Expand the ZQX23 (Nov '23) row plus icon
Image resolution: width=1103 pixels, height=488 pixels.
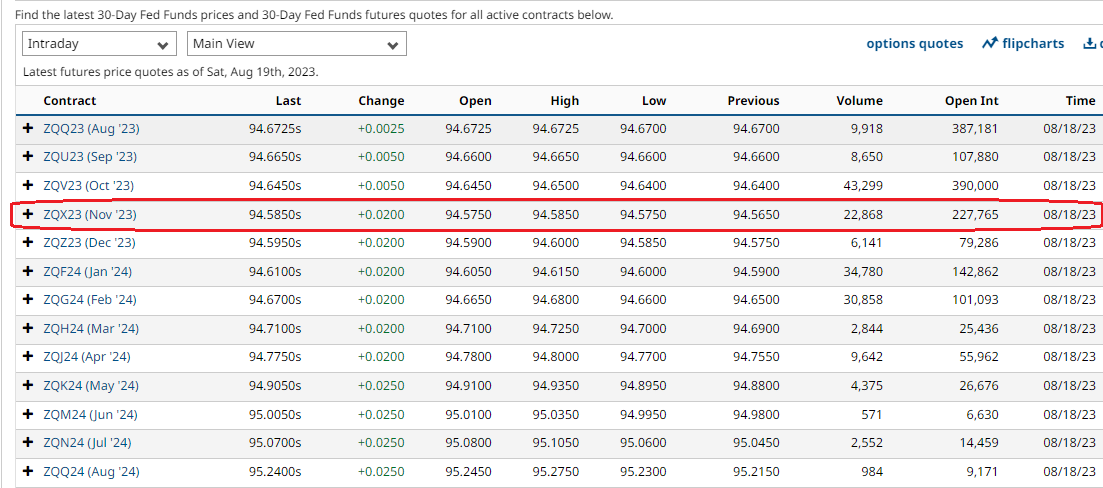coord(28,215)
